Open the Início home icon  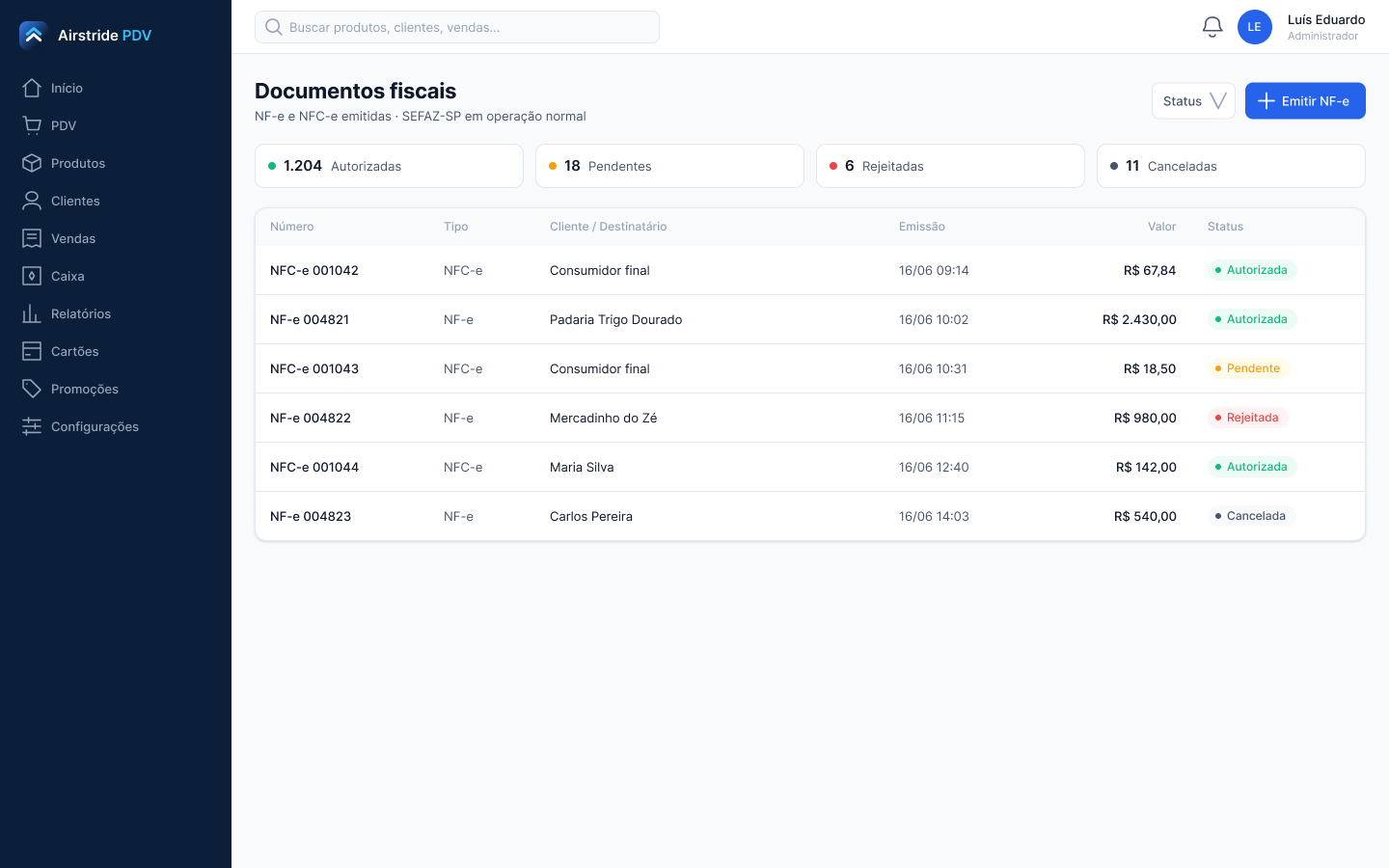pos(32,88)
